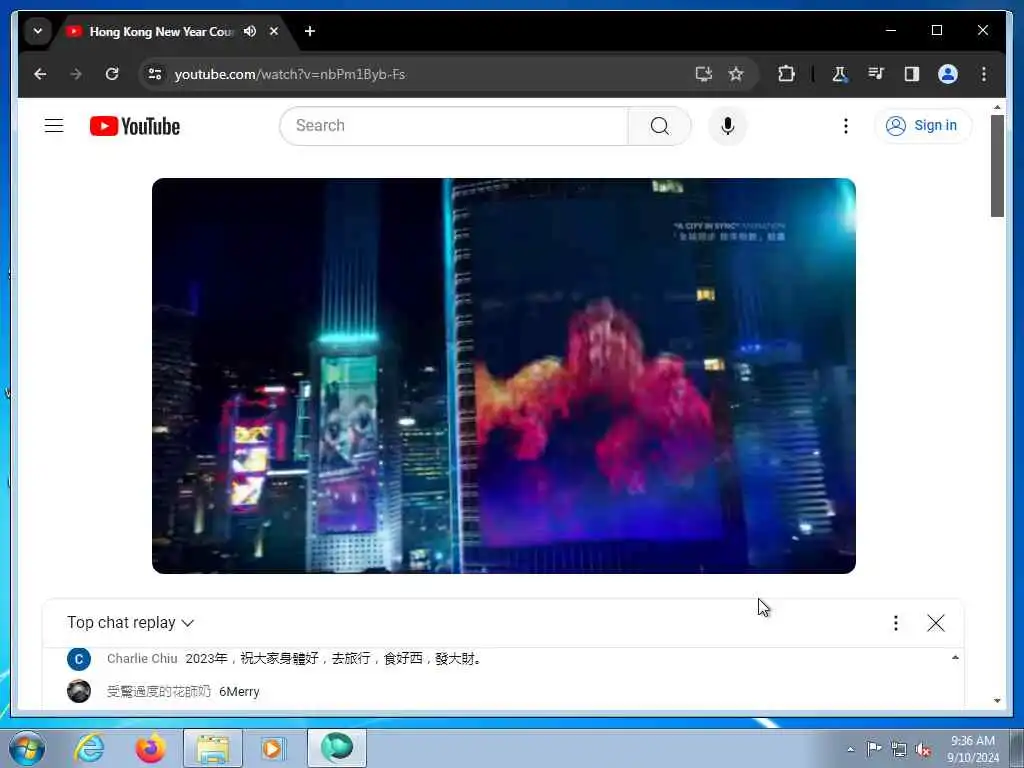The height and width of the screenshot is (768, 1024).
Task: View site information icon in address bar
Action: 155,74
